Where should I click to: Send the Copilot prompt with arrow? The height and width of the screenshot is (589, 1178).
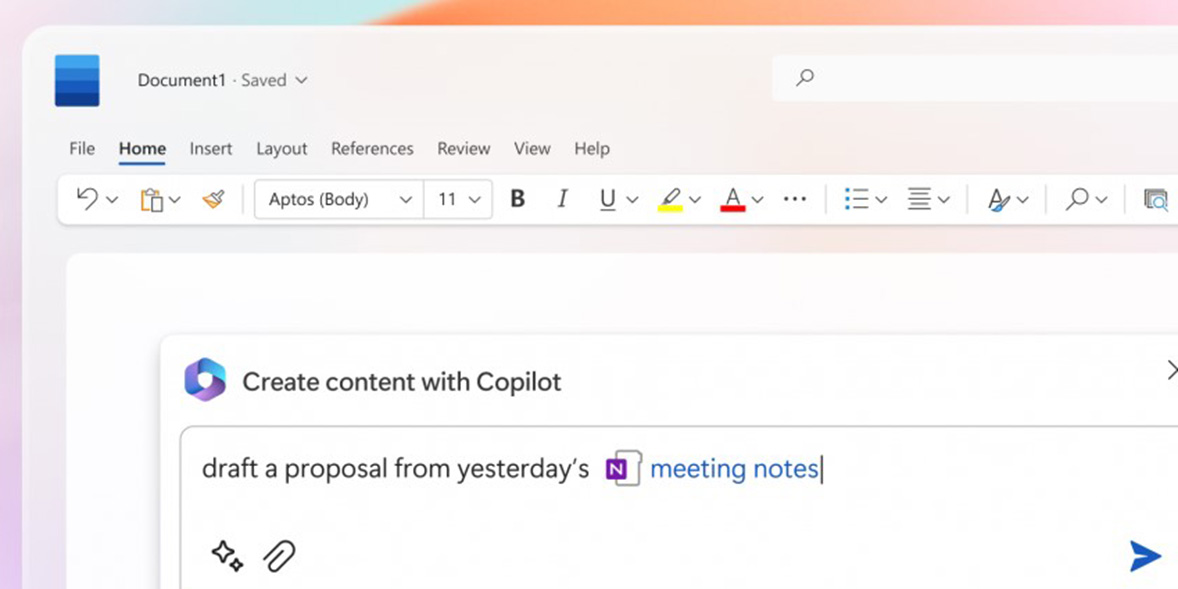click(1145, 556)
